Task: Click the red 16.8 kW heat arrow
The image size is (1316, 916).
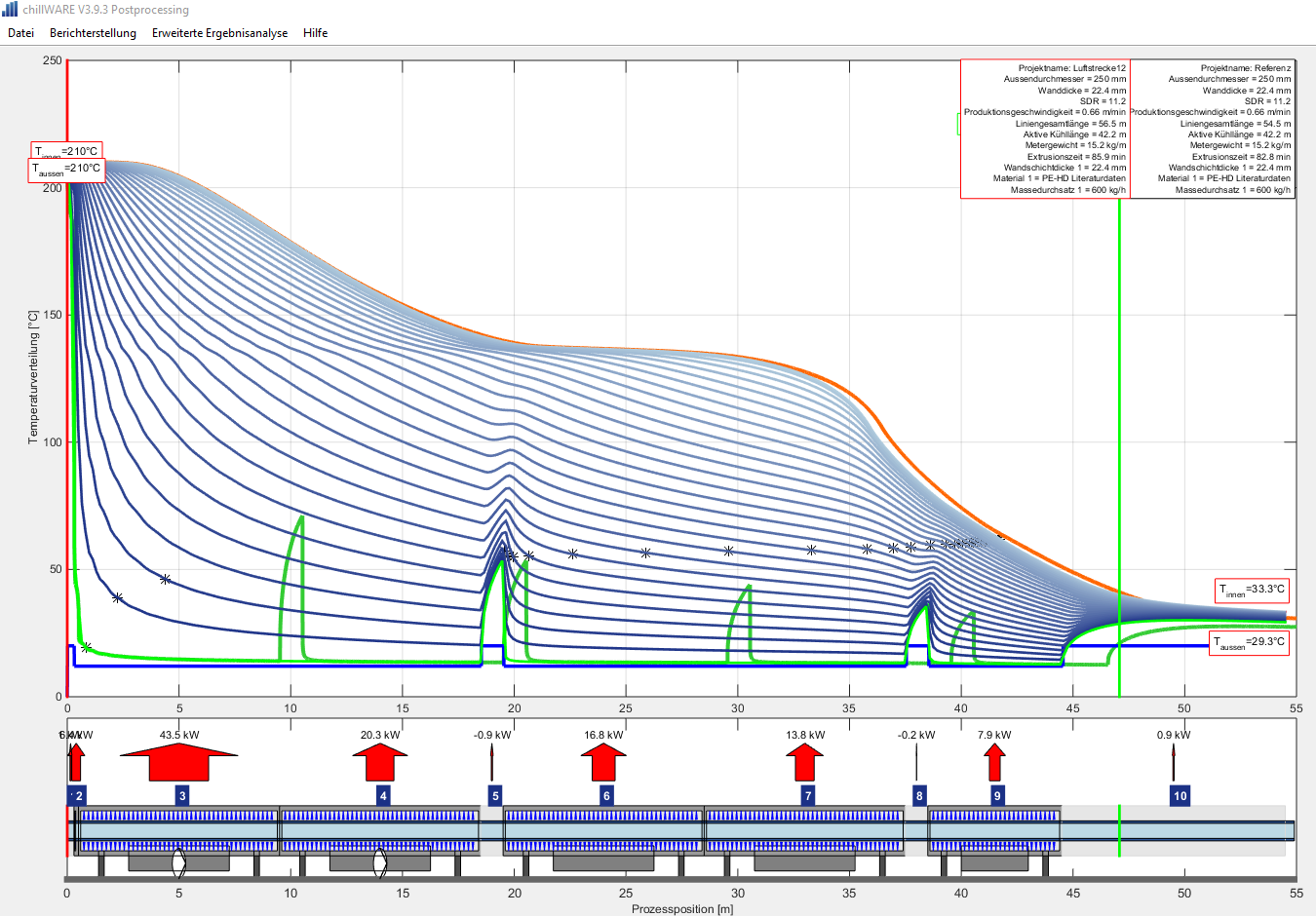Action: [603, 761]
